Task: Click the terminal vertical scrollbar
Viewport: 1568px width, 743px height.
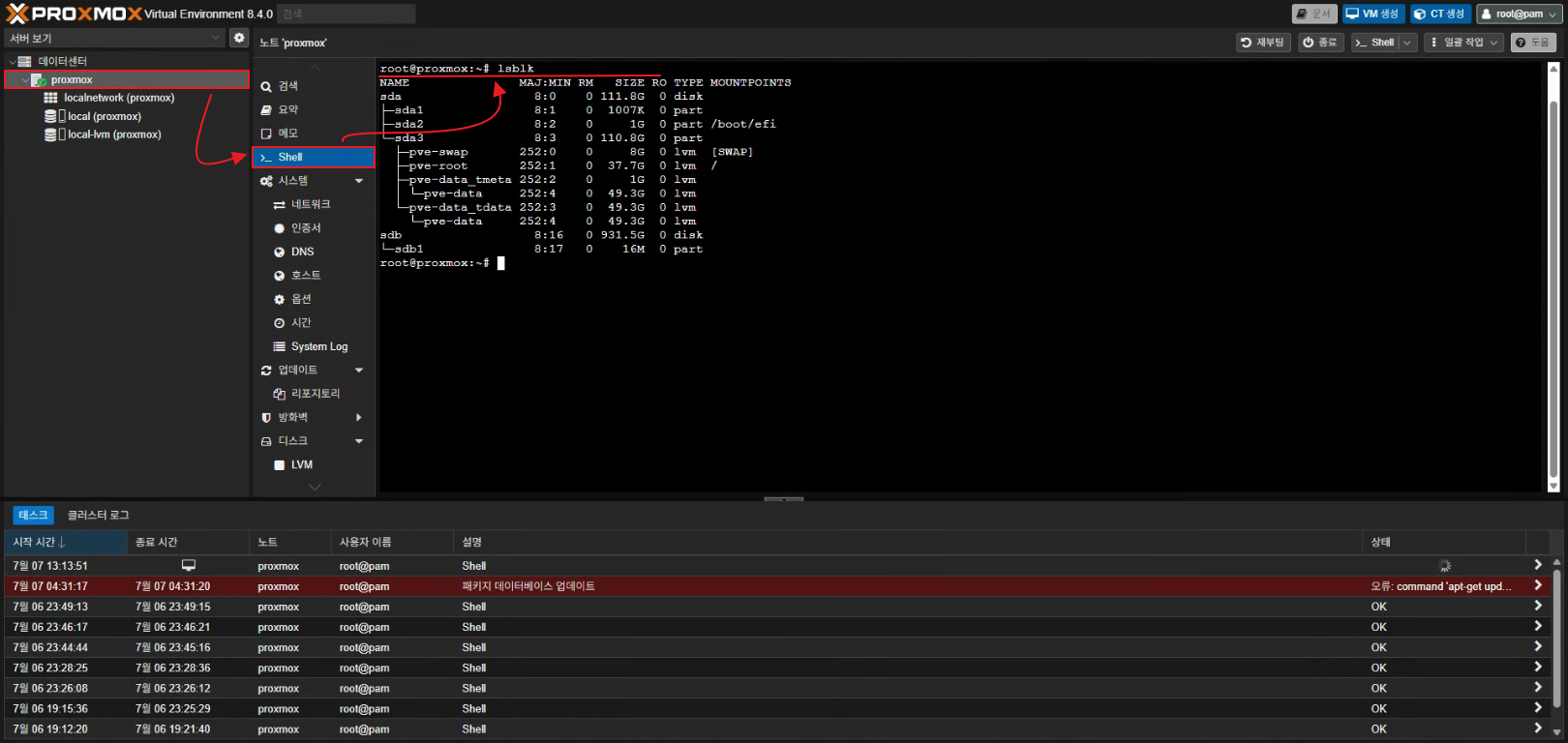Action: coord(1554,276)
